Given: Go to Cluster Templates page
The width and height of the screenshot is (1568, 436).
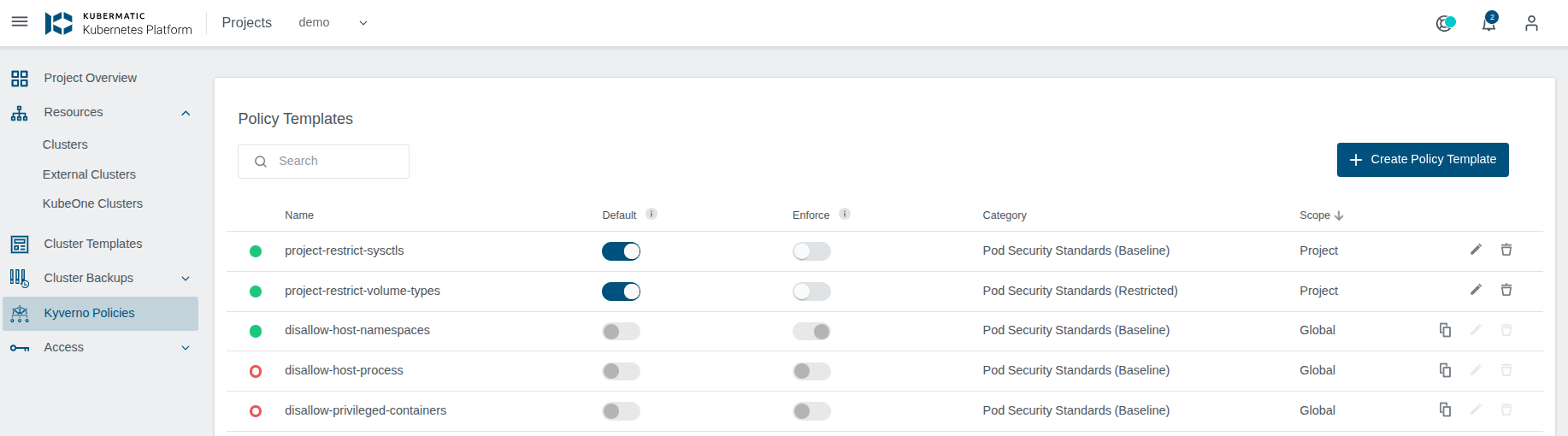Looking at the screenshot, I should click(x=93, y=244).
